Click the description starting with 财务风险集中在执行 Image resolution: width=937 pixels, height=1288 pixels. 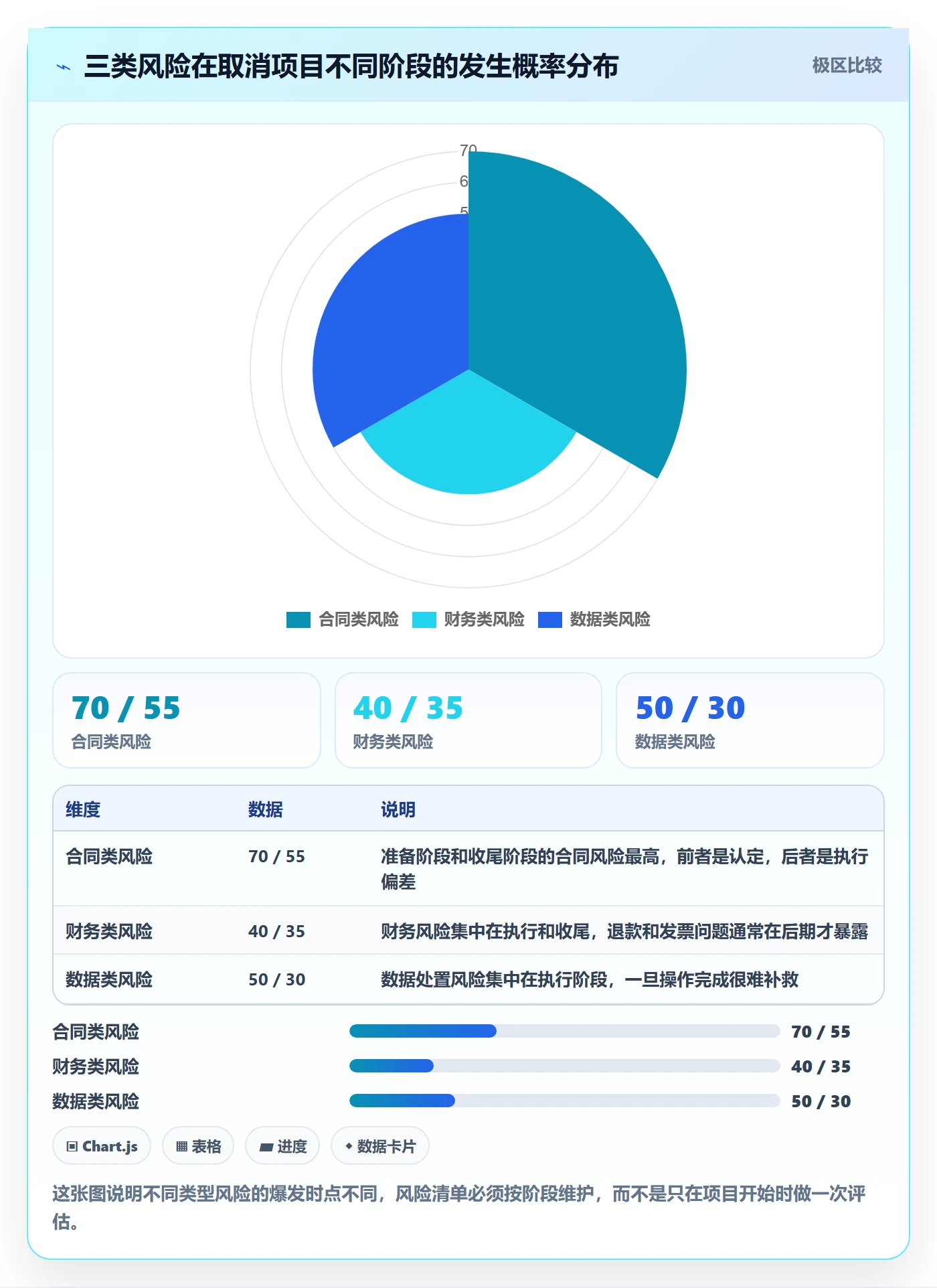[x=624, y=931]
